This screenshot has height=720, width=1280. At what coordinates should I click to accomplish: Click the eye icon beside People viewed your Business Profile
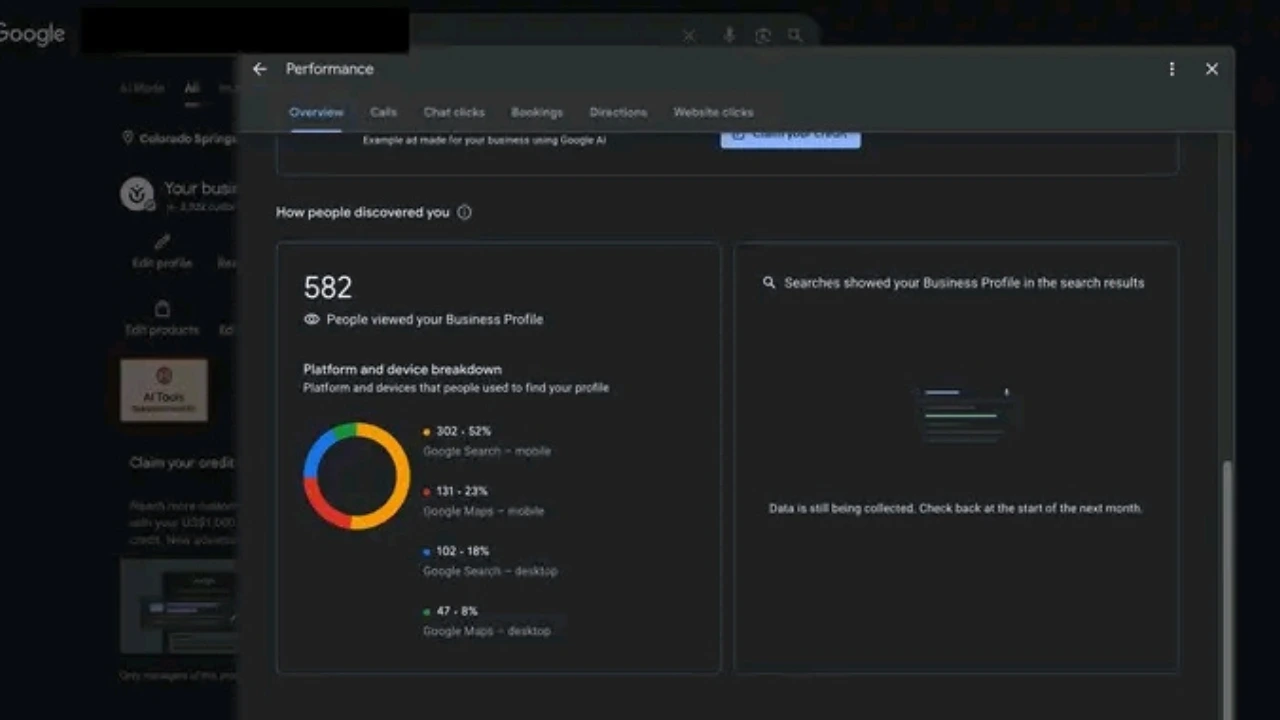tap(312, 319)
